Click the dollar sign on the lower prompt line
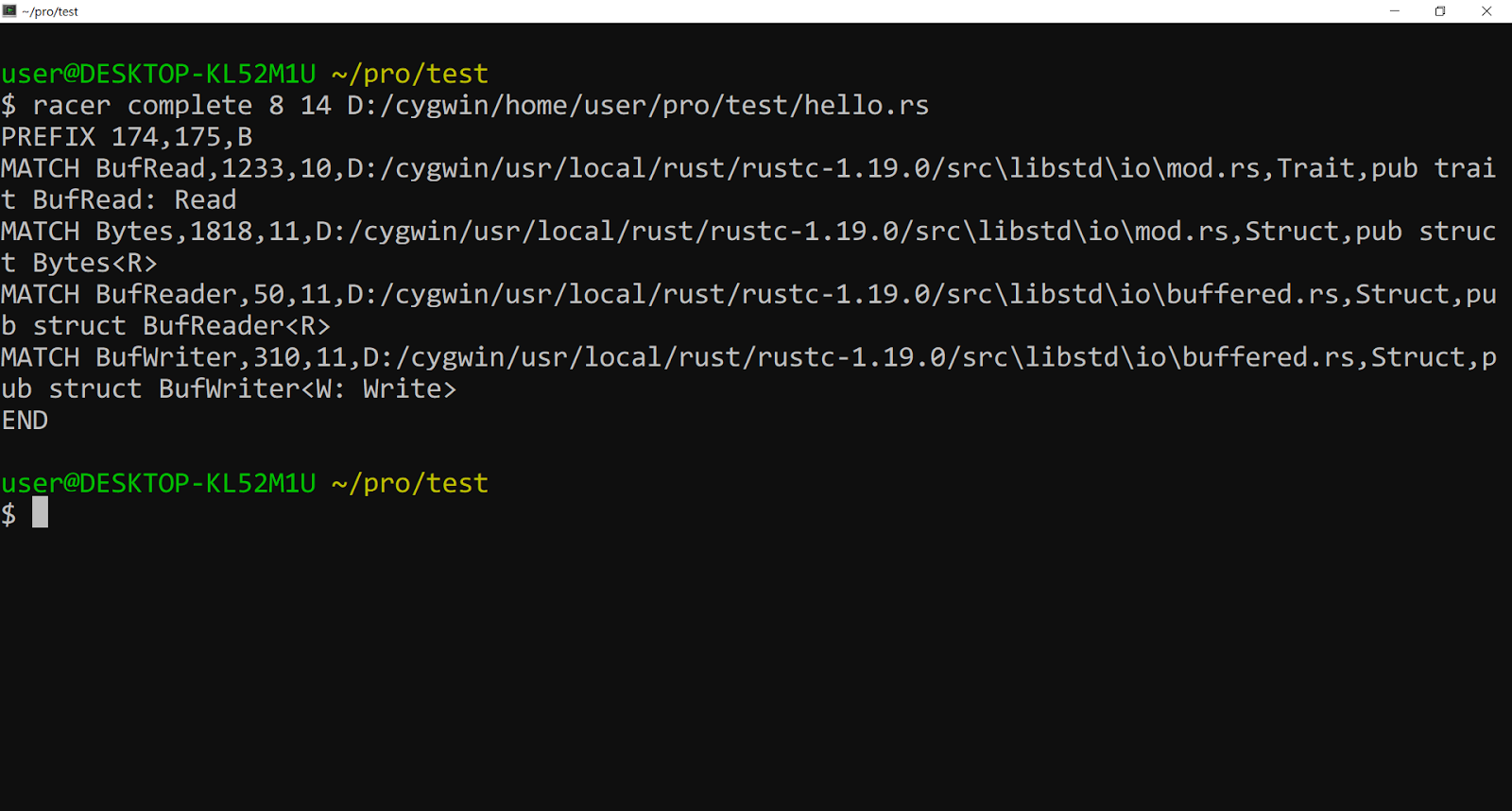 coord(9,512)
